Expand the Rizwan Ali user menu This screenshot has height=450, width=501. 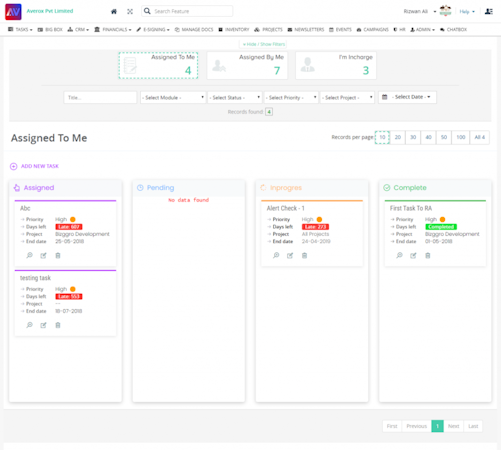point(420,11)
